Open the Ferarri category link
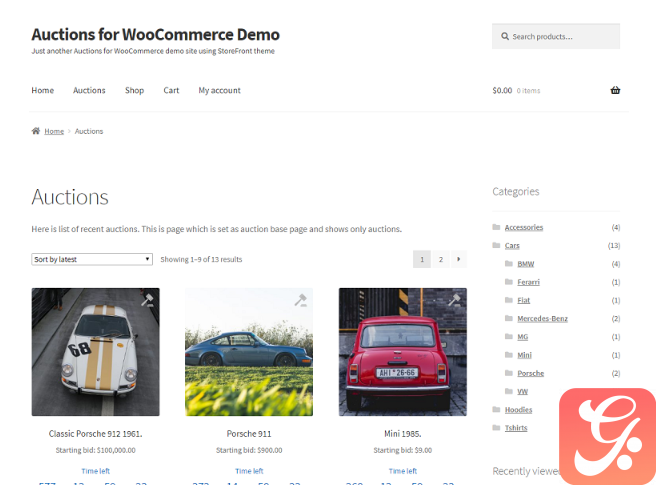The width and height of the screenshot is (656, 485). point(528,282)
